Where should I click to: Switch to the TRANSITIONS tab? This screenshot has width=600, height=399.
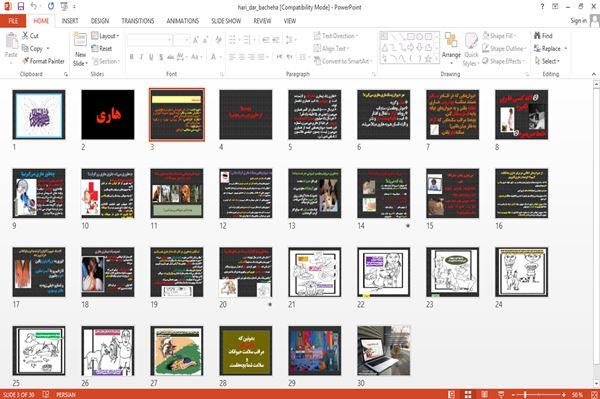point(138,21)
